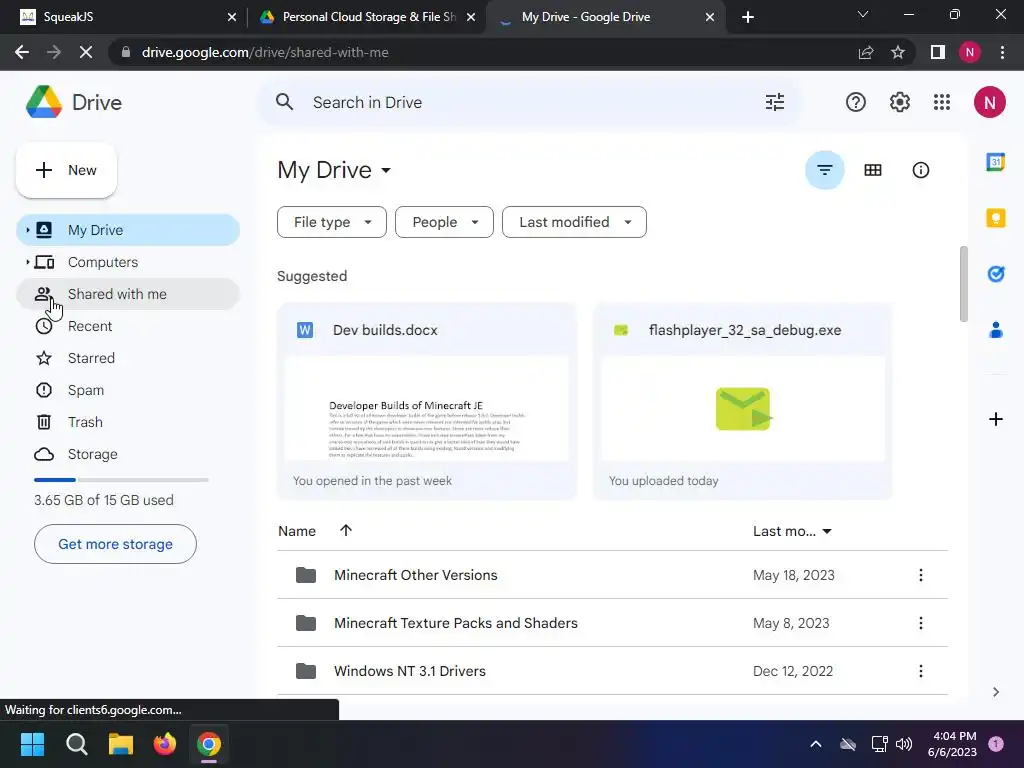Open the Google apps grid launcher
Image resolution: width=1024 pixels, height=768 pixels.
click(942, 102)
